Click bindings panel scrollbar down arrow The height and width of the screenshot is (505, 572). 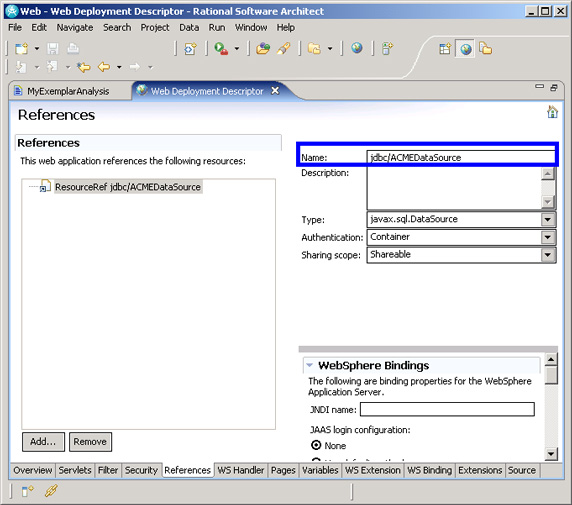tap(551, 454)
